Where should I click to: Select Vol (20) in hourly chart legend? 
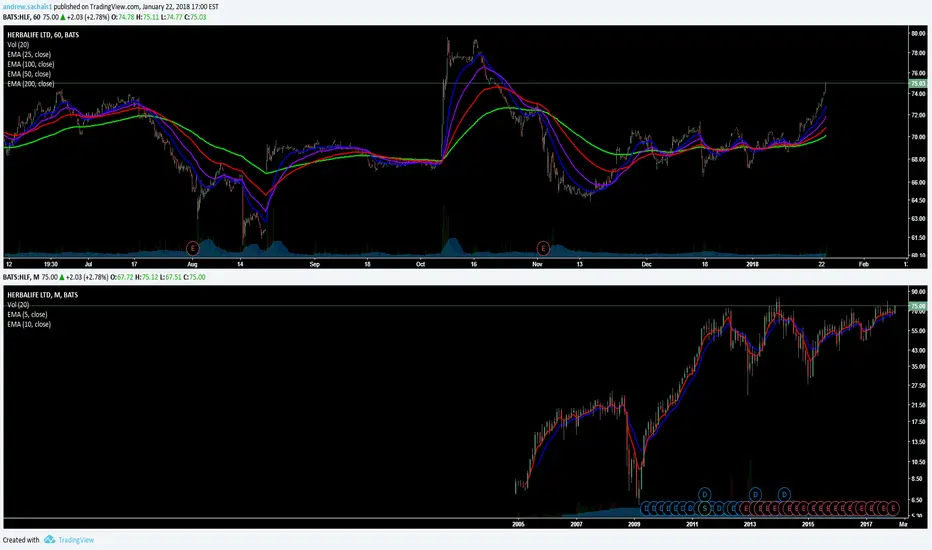18,45
